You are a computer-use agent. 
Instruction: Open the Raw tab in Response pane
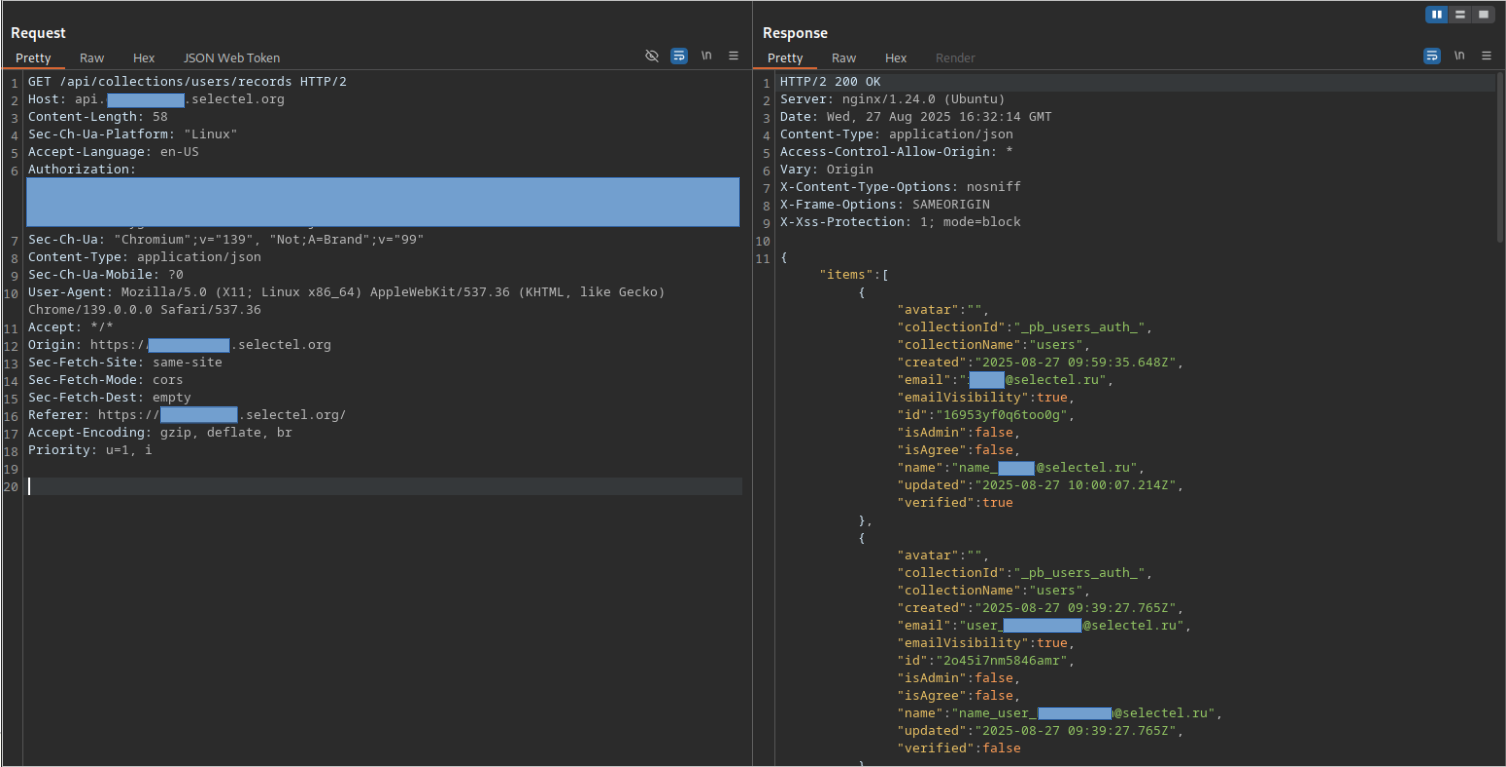844,58
